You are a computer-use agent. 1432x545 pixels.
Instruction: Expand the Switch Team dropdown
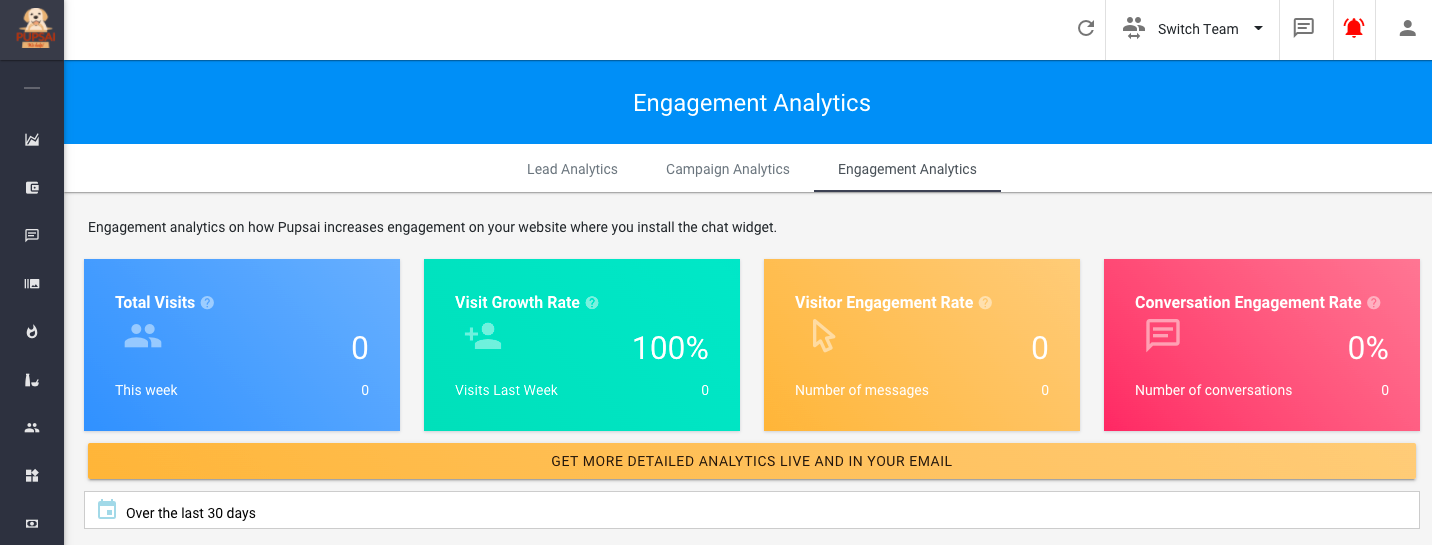[1193, 29]
